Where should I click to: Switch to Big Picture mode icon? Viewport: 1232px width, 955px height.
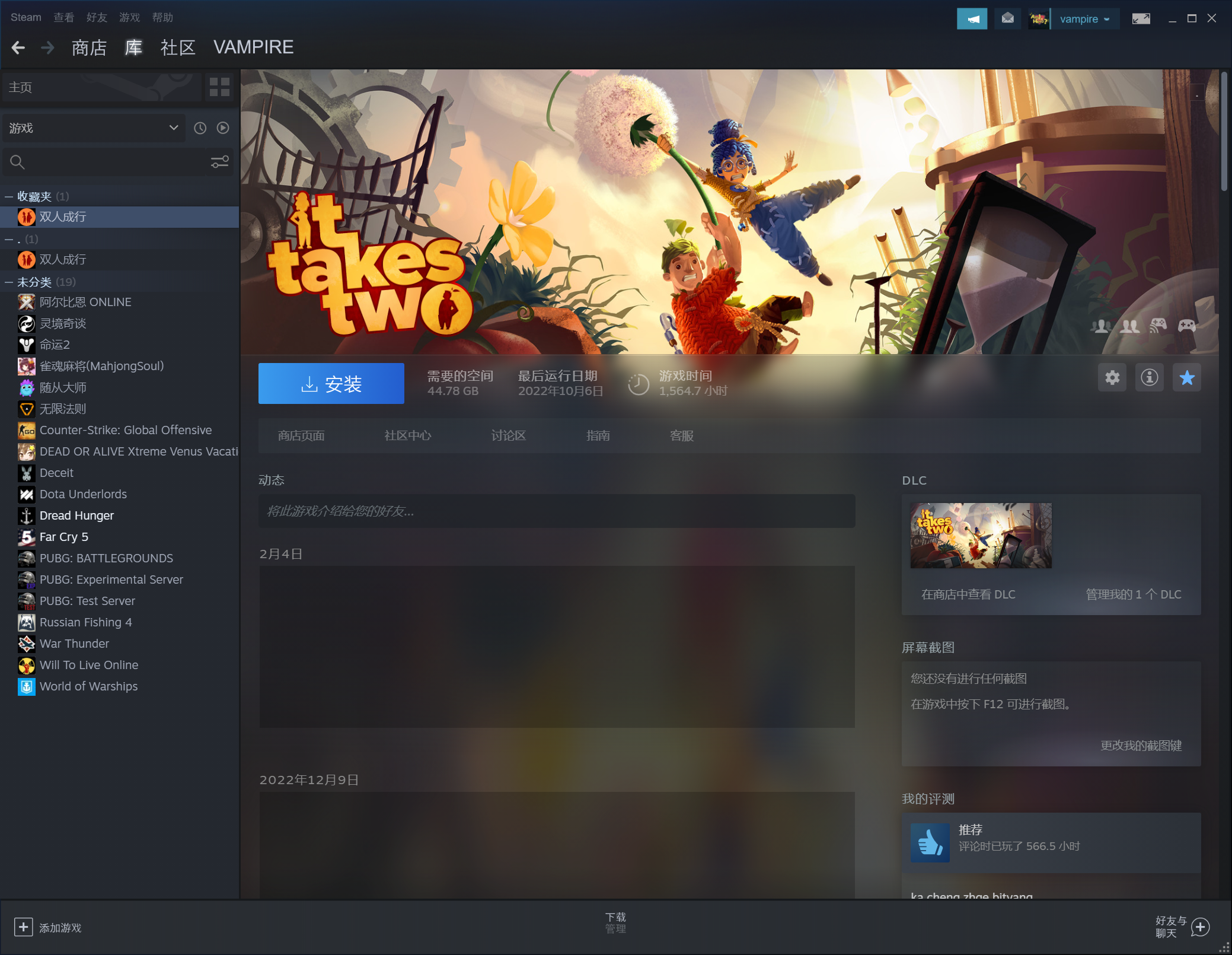pos(1141,18)
